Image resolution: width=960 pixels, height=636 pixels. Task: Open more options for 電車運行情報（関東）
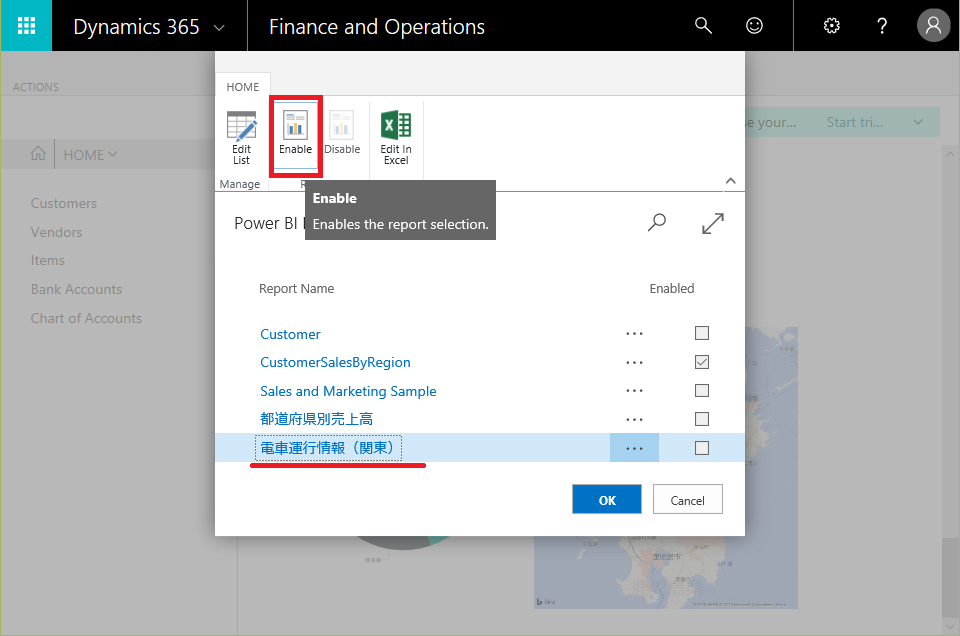click(634, 448)
